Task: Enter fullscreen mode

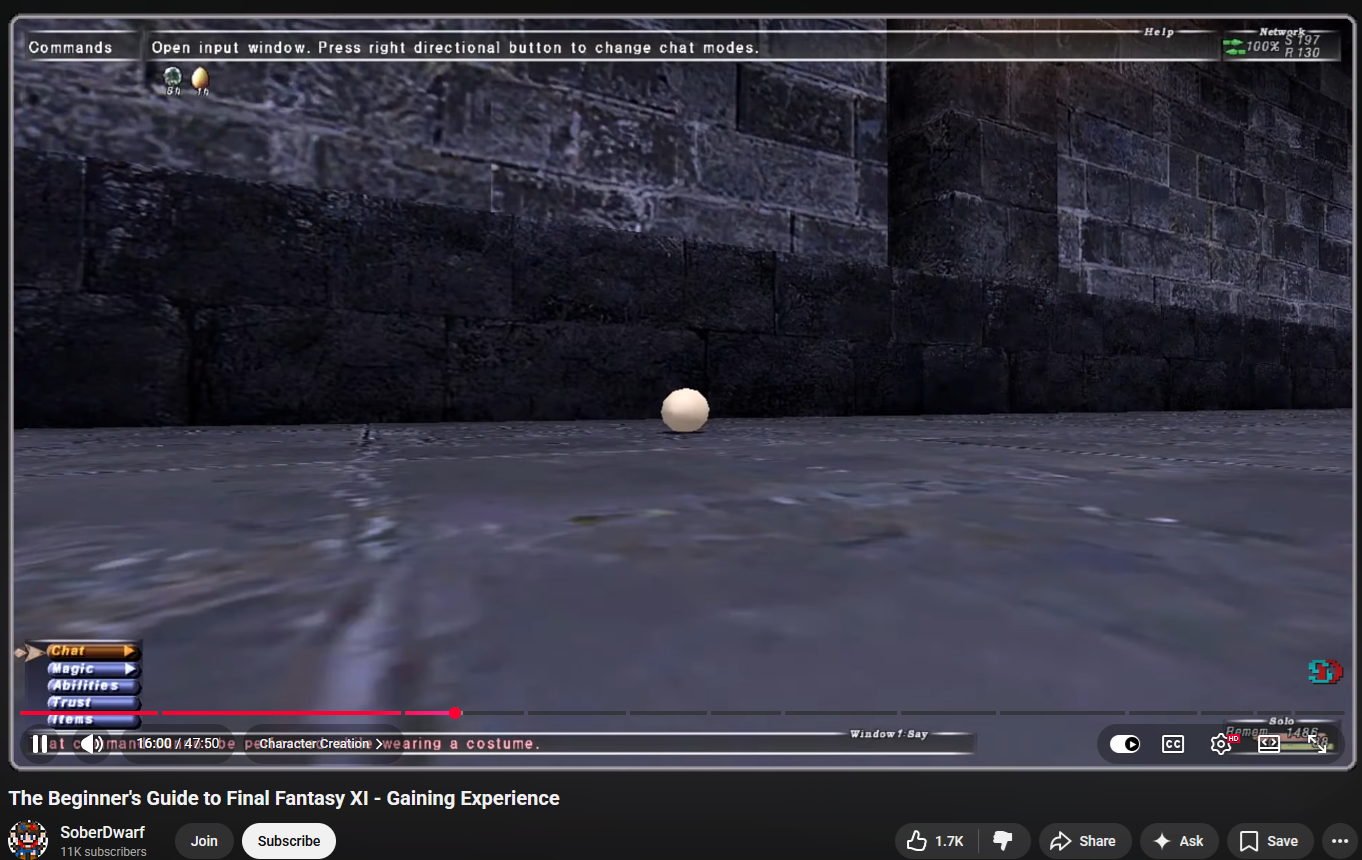Action: pyautogui.click(x=1317, y=744)
